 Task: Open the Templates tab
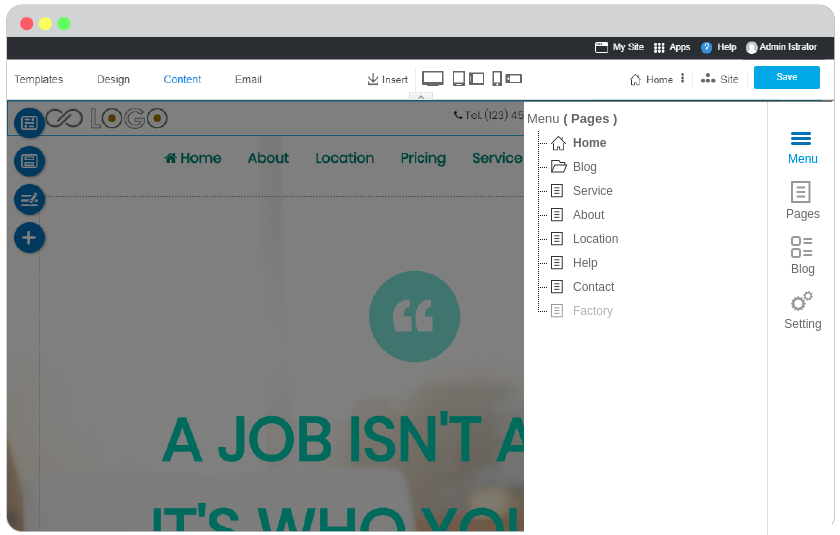39,79
